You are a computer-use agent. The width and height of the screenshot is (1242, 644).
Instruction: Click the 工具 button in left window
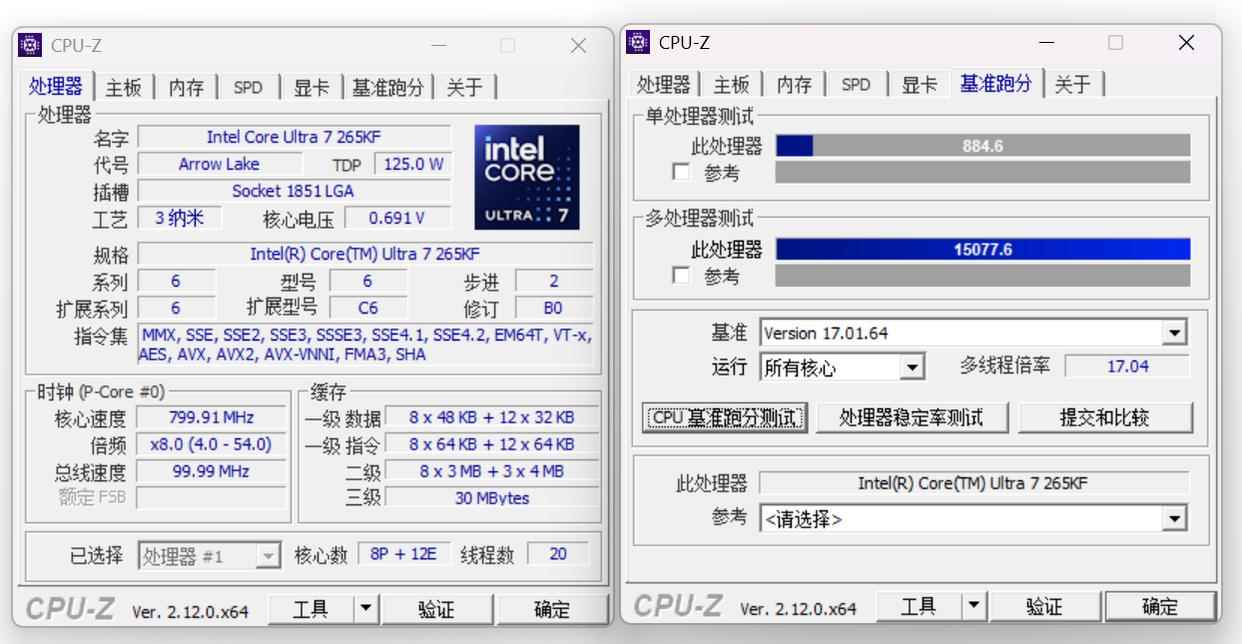310,608
